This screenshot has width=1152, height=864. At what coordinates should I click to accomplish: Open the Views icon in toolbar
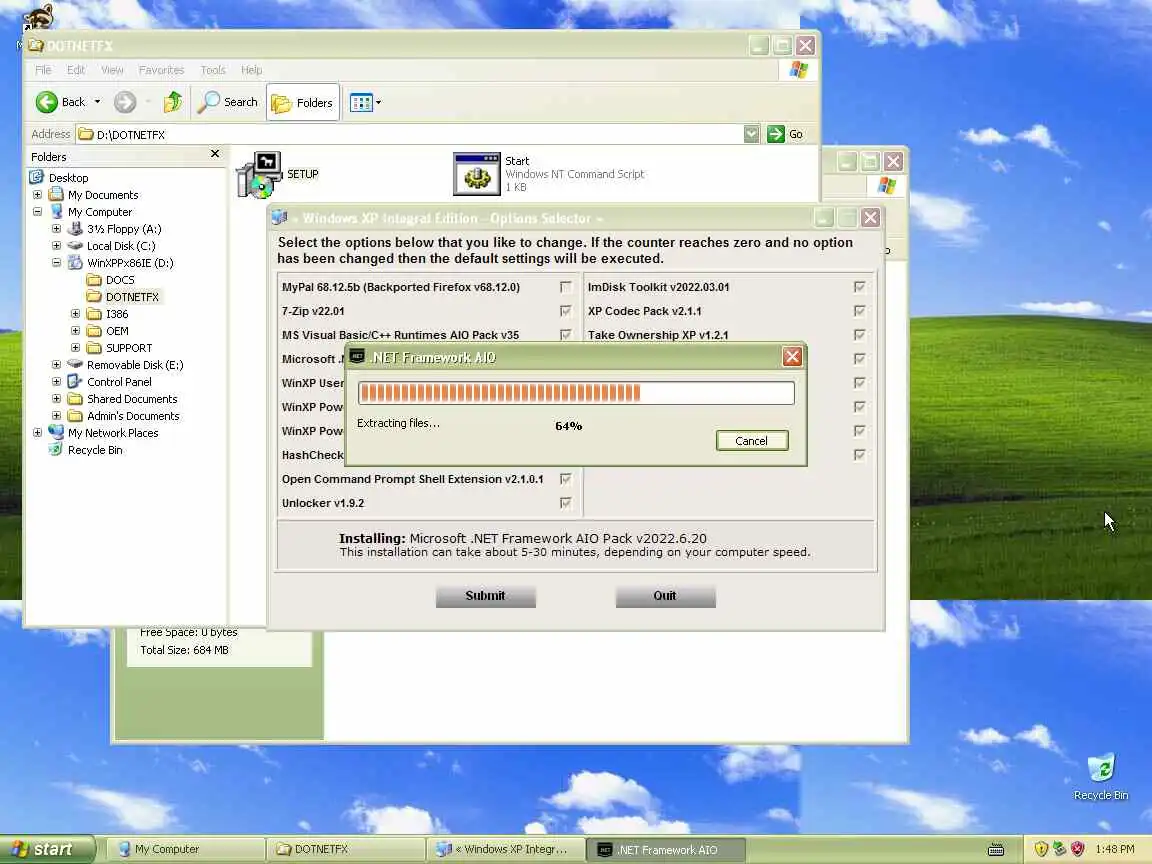click(x=361, y=102)
